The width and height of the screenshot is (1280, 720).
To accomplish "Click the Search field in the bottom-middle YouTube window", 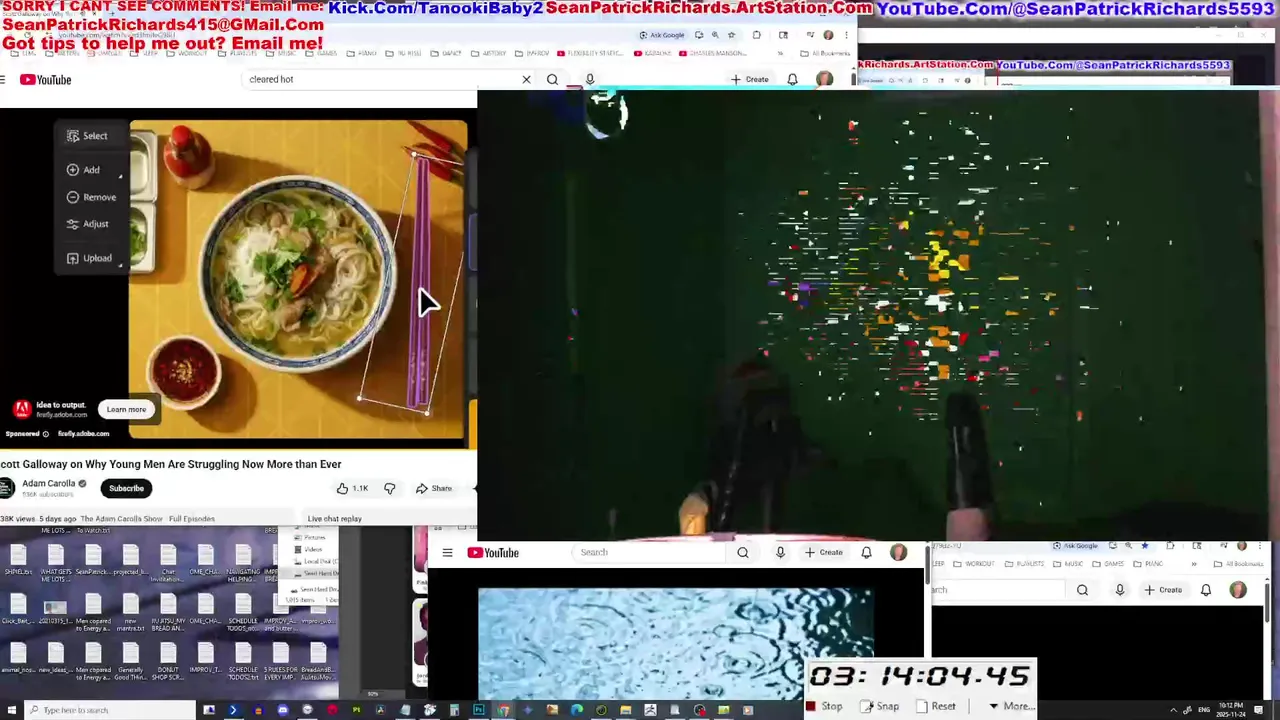I will (x=650, y=552).
